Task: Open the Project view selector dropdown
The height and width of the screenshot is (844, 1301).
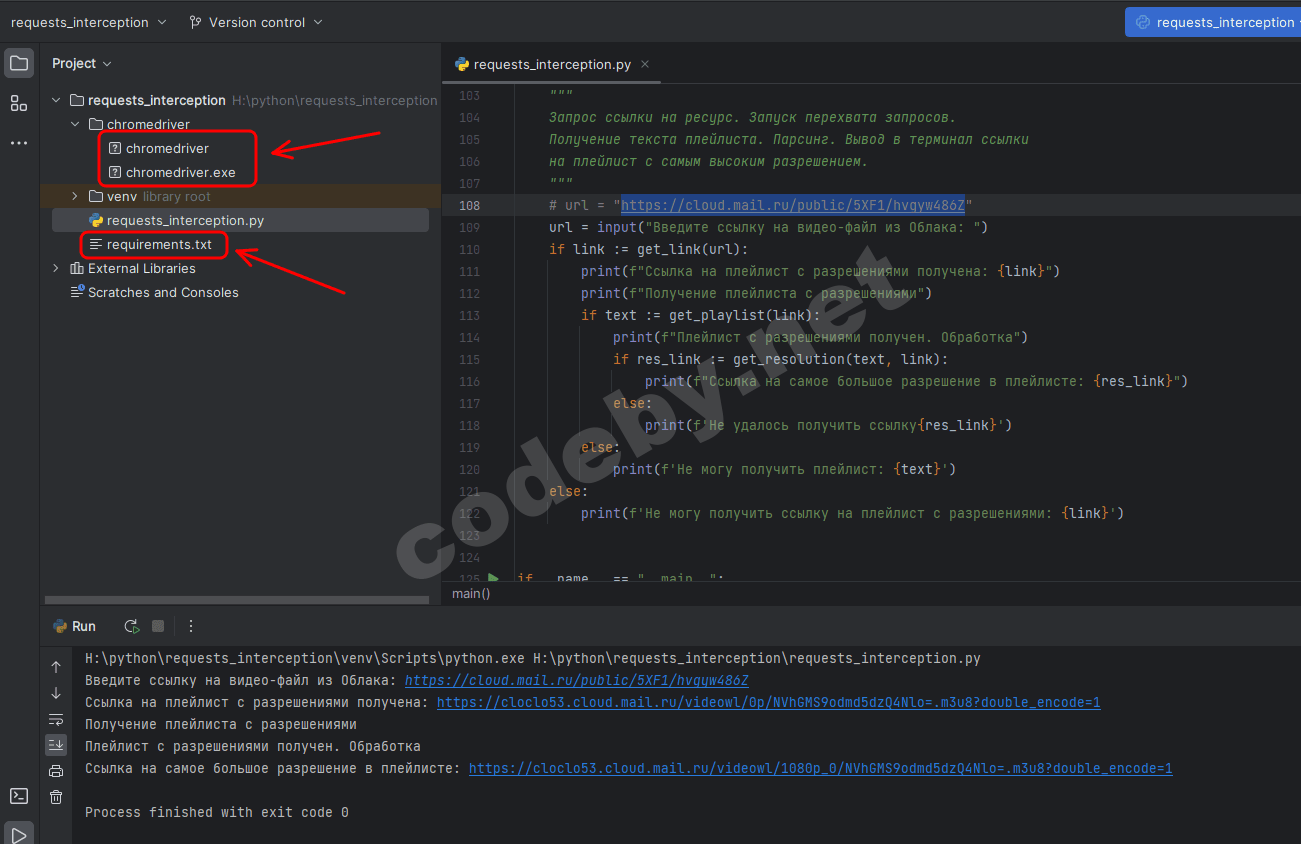Action: point(82,63)
